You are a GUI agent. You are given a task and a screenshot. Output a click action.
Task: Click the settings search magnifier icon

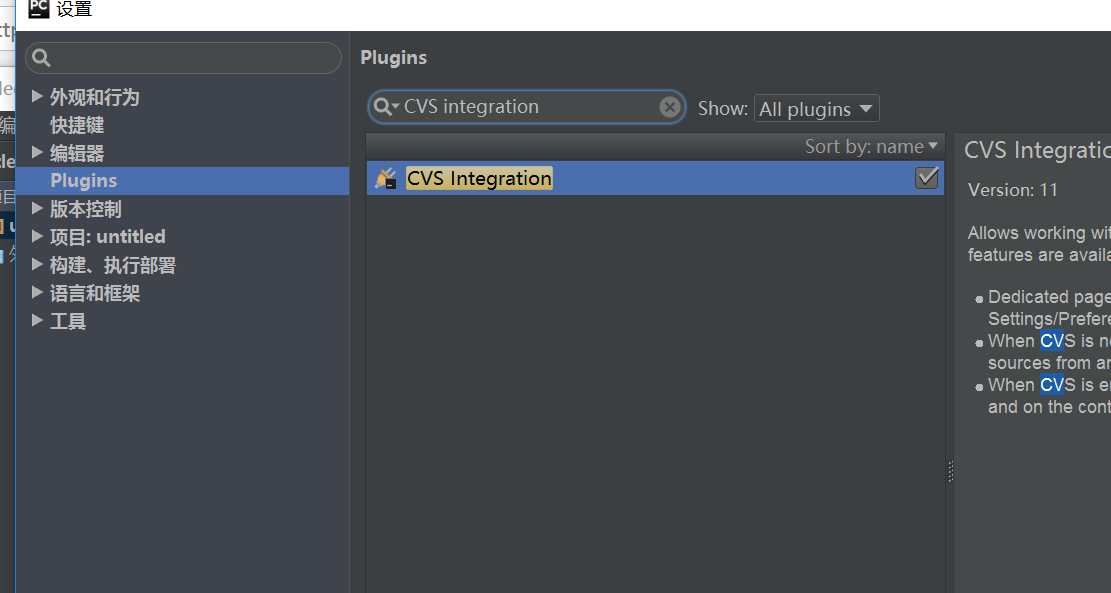41,58
